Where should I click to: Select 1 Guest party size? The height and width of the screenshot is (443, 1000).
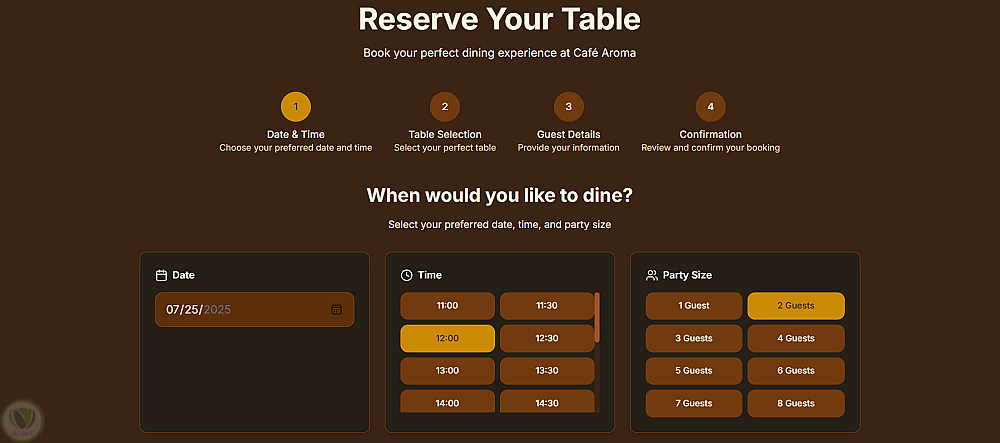coord(693,306)
